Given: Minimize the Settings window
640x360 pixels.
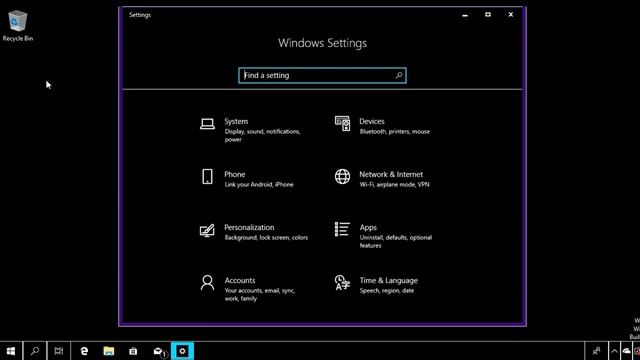Looking at the screenshot, I should [465, 15].
